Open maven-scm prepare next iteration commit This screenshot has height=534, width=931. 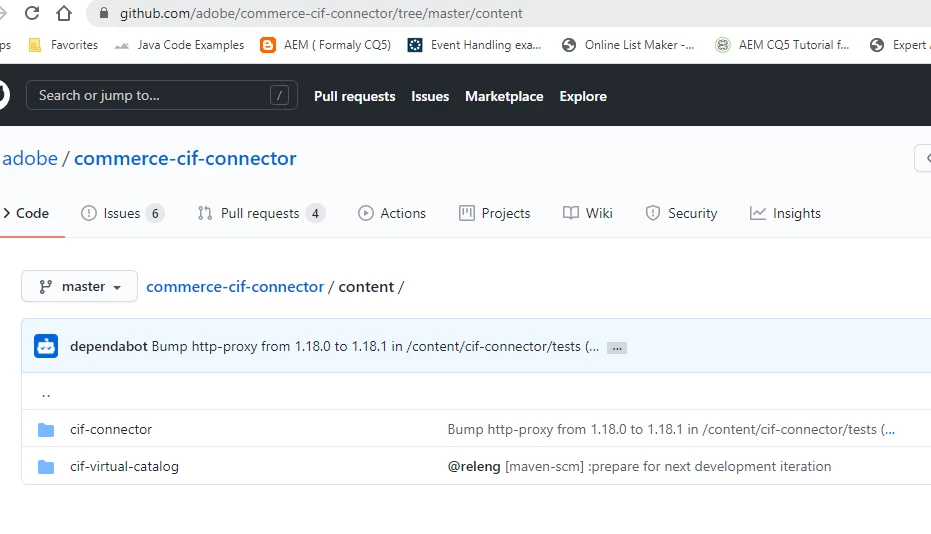click(668, 467)
